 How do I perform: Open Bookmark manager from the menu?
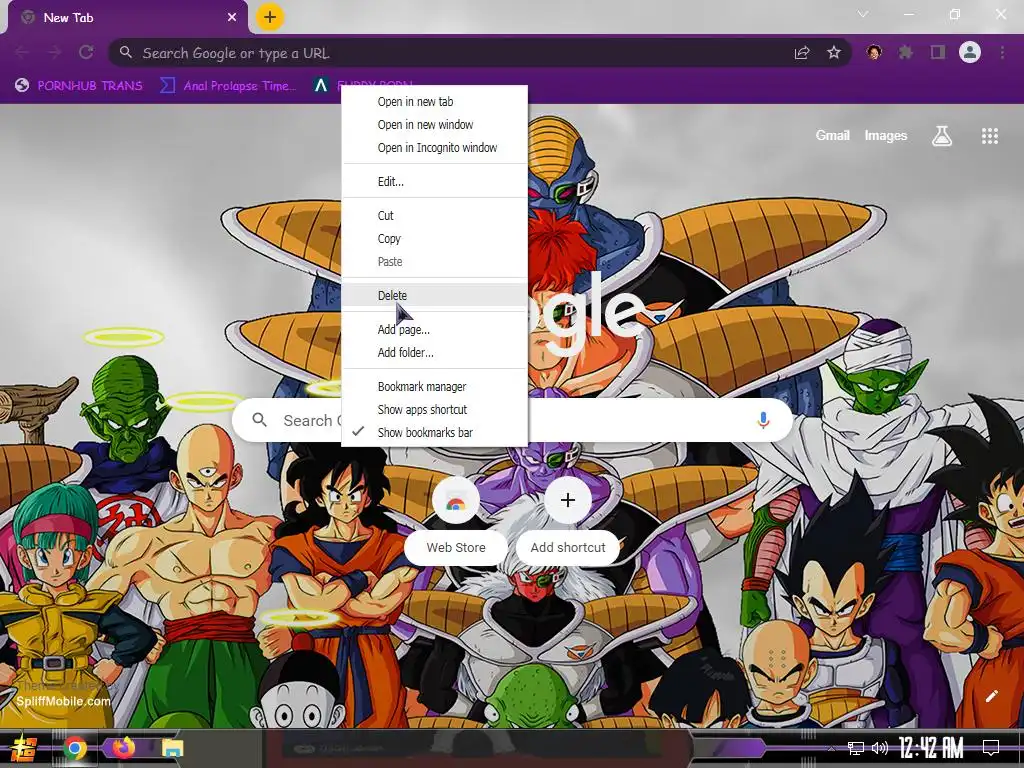point(434,387)
